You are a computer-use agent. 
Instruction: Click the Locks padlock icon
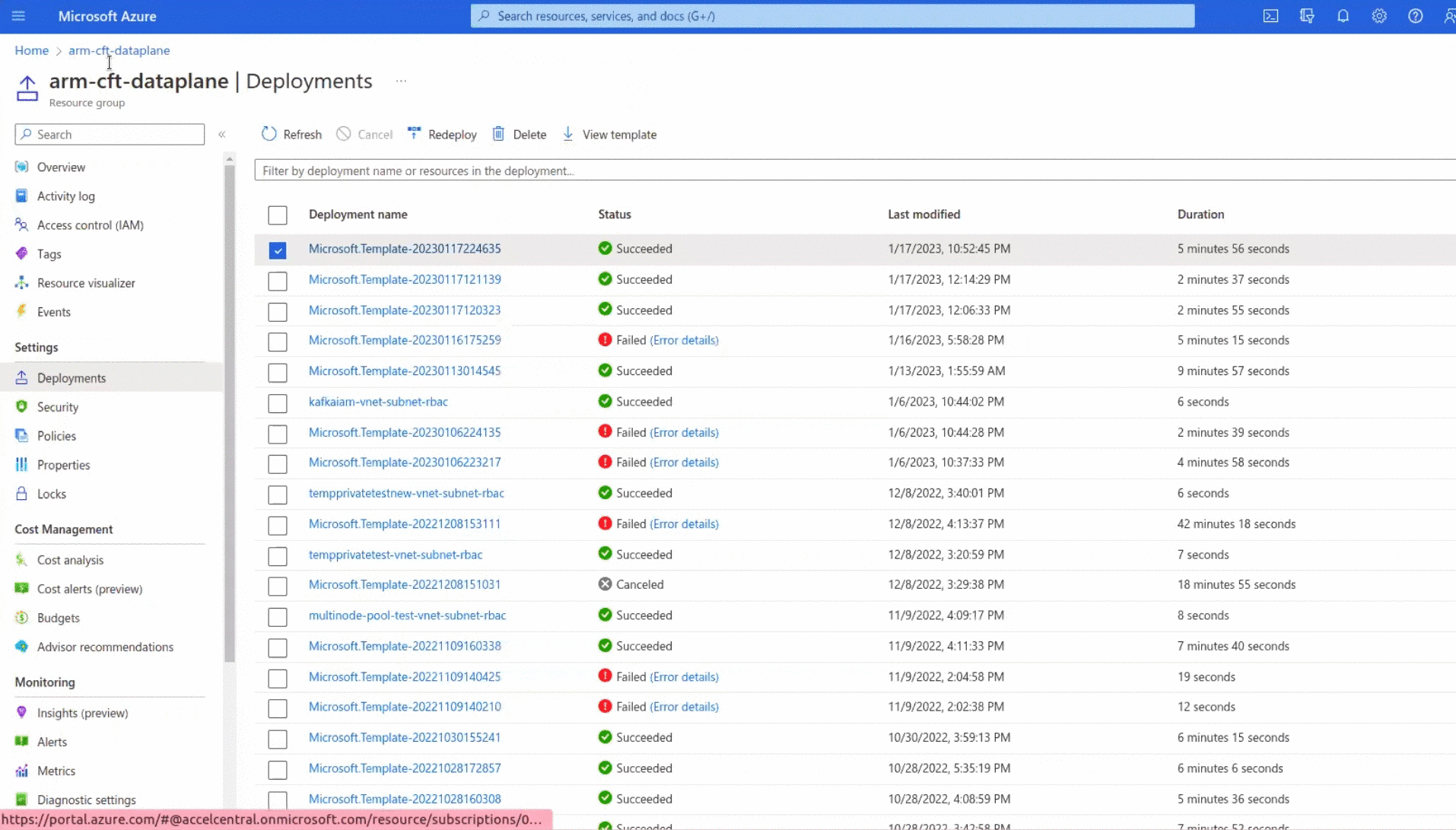(x=21, y=493)
